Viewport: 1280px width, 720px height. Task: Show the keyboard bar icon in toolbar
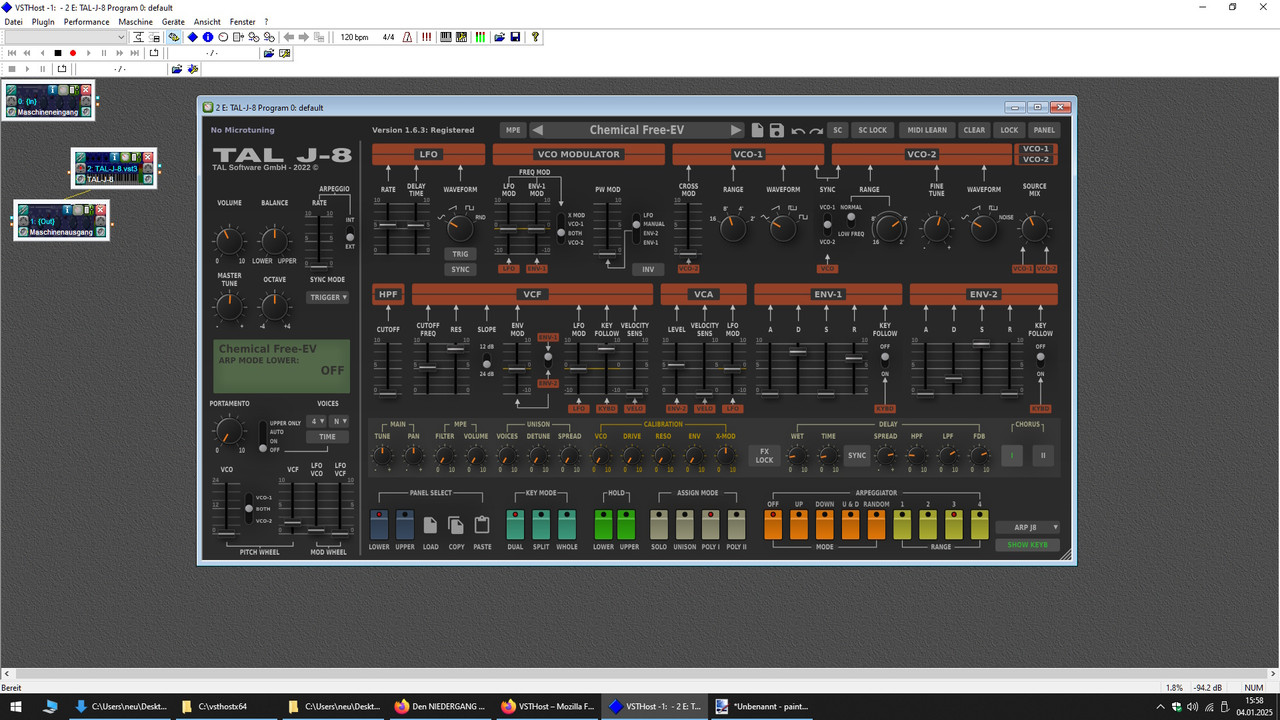click(445, 37)
